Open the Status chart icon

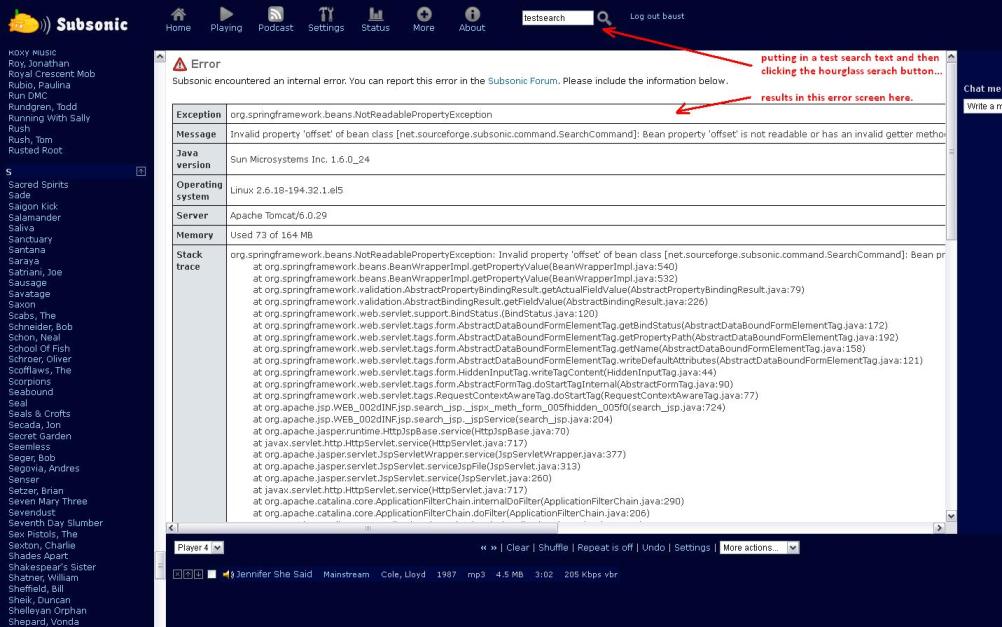375,19
